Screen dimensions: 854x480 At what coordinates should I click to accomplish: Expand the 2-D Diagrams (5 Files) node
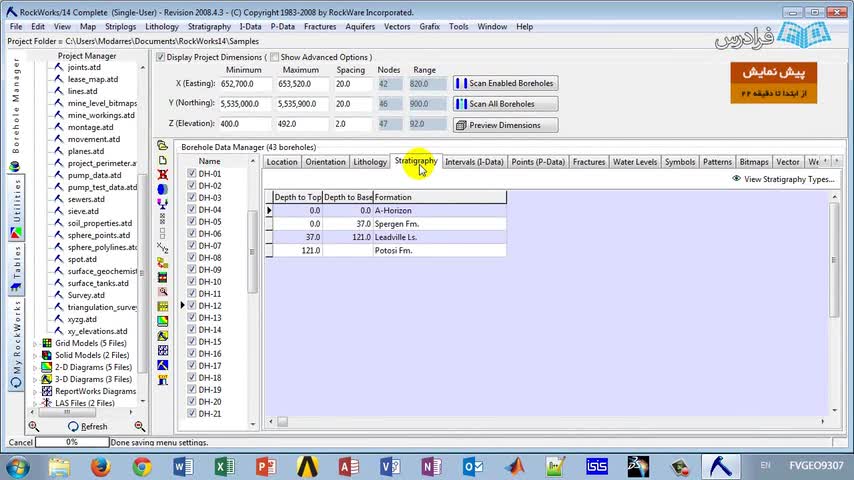[35, 368]
